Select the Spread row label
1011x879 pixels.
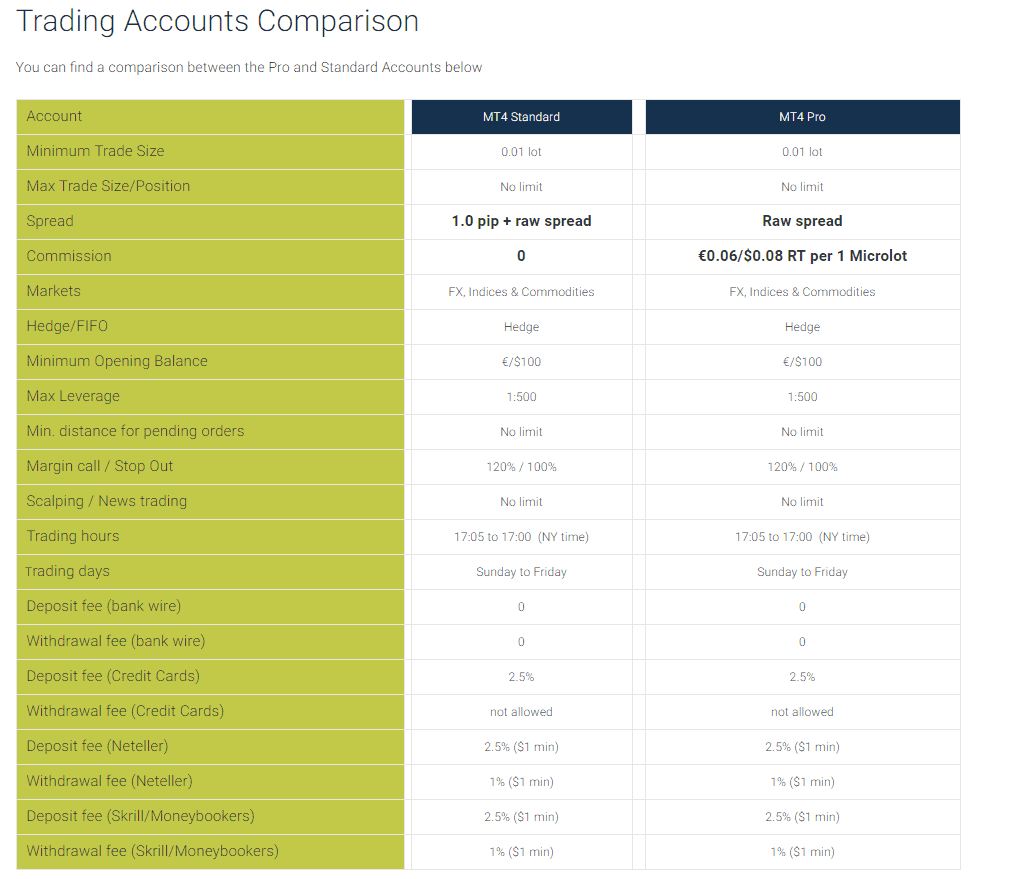[x=50, y=221]
